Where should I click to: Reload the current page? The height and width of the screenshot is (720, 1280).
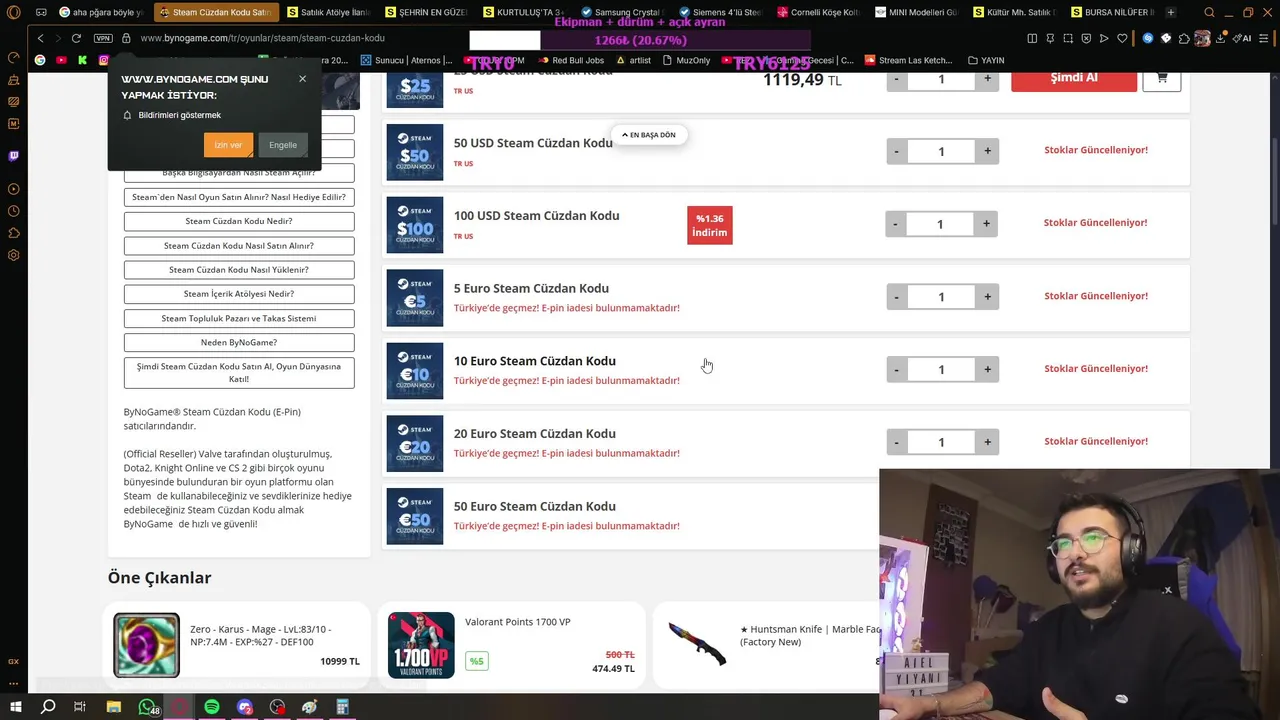point(76,38)
